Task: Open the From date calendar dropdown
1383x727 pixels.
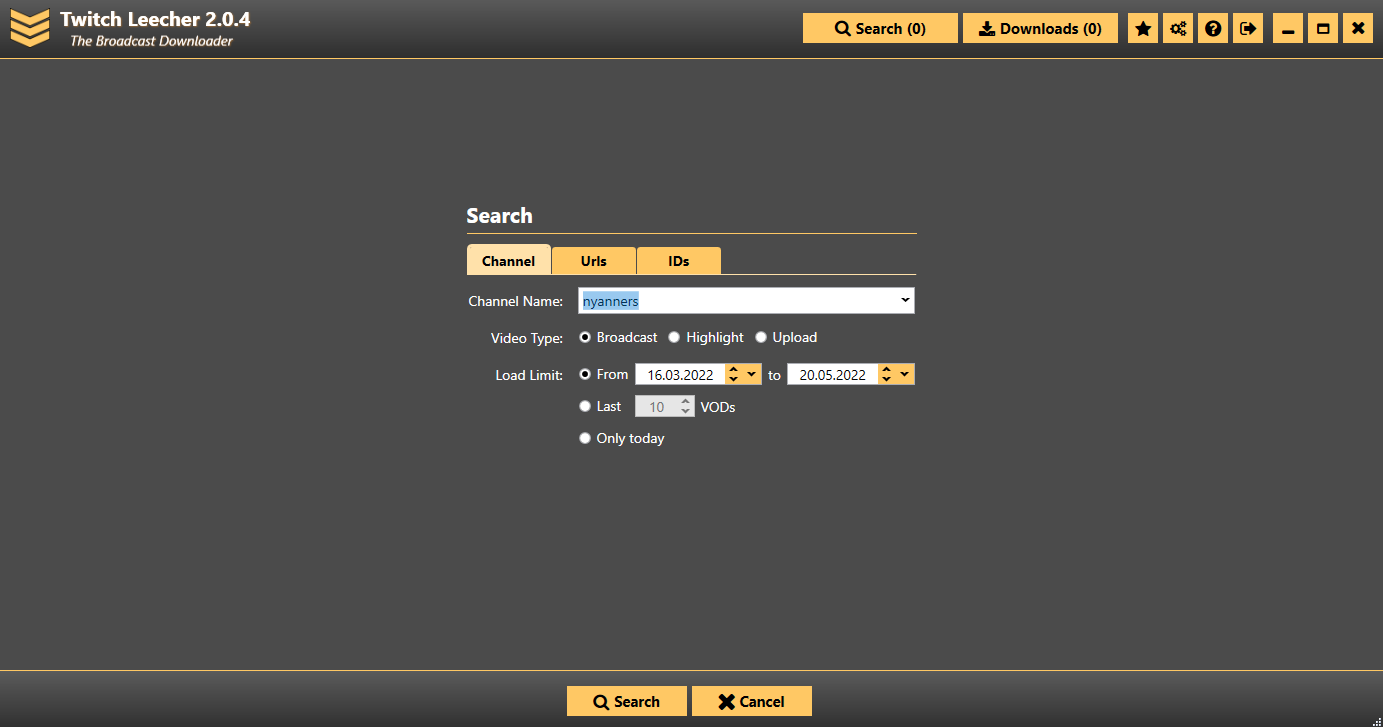Action: click(752, 374)
